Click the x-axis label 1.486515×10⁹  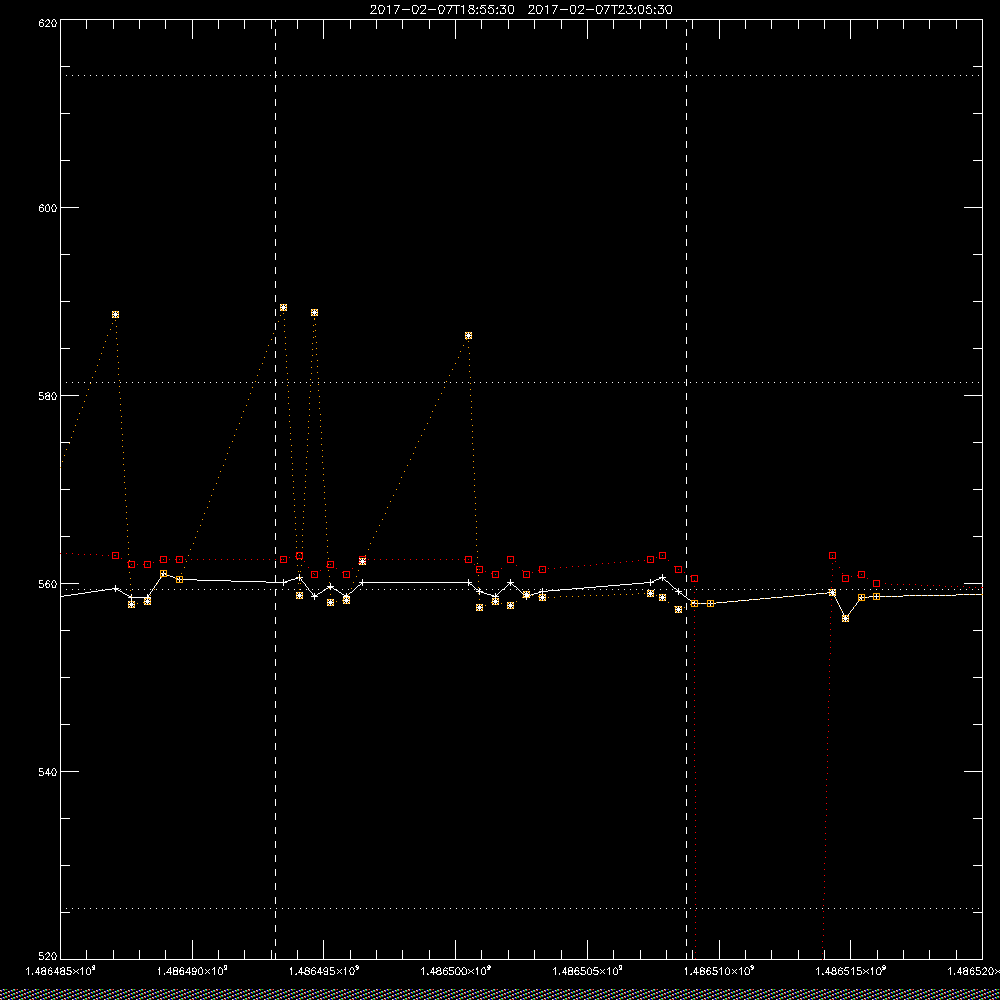(x=851, y=971)
